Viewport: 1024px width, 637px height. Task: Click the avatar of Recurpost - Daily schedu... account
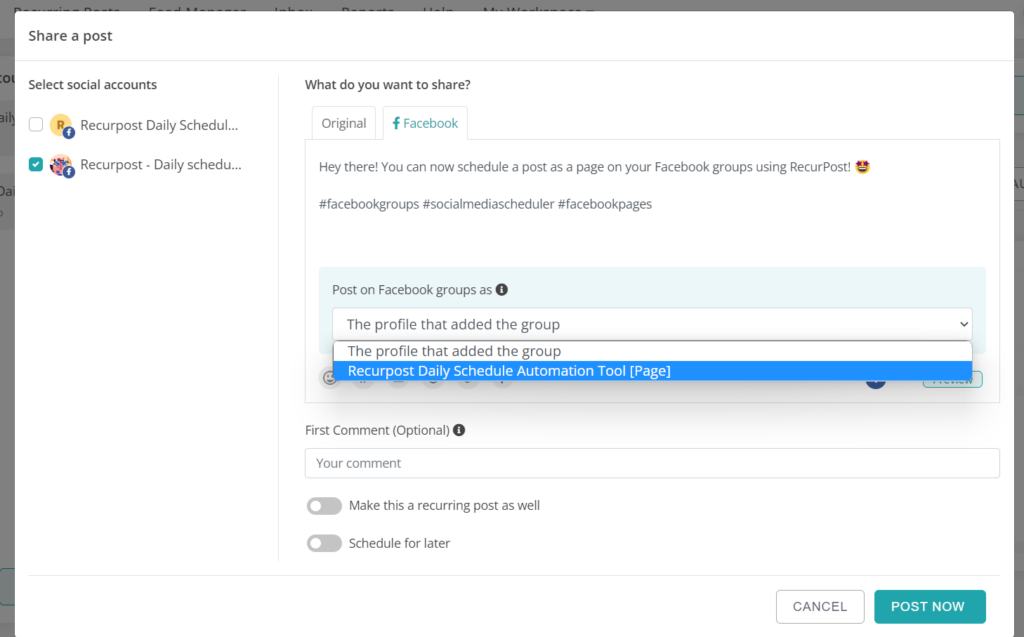(61, 165)
